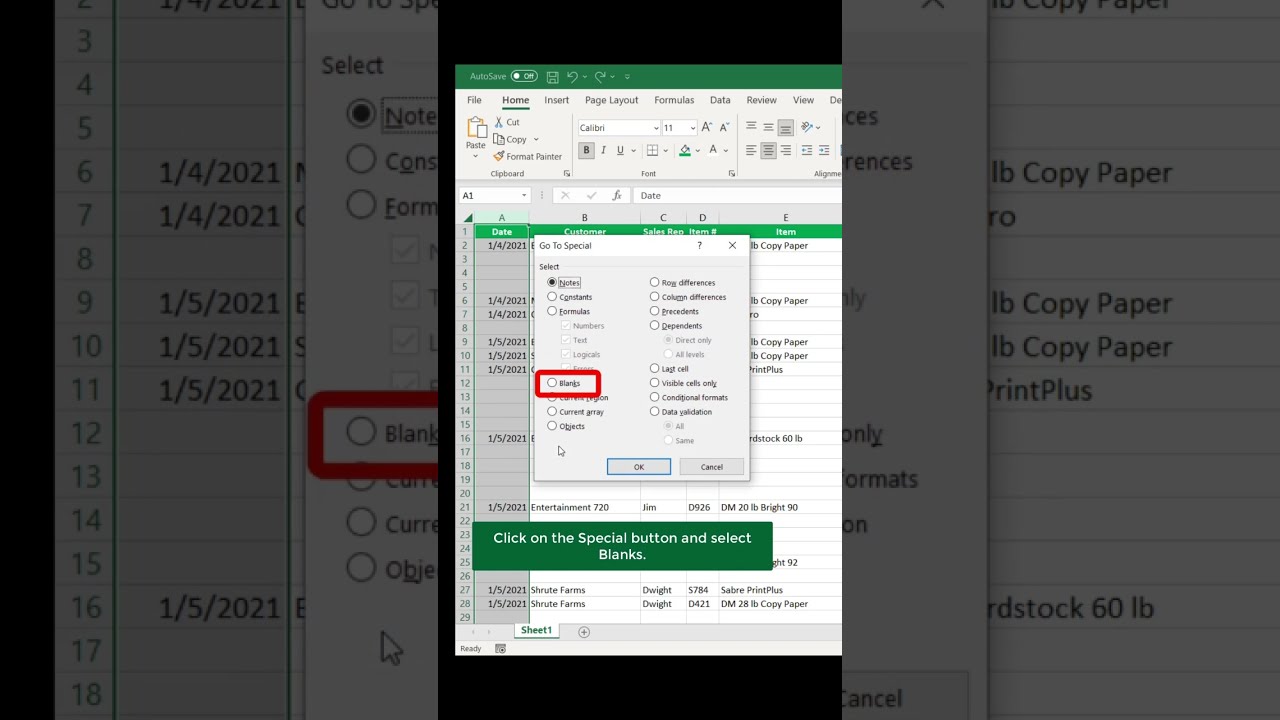
Task: Redo the last undone action
Action: 600,77
